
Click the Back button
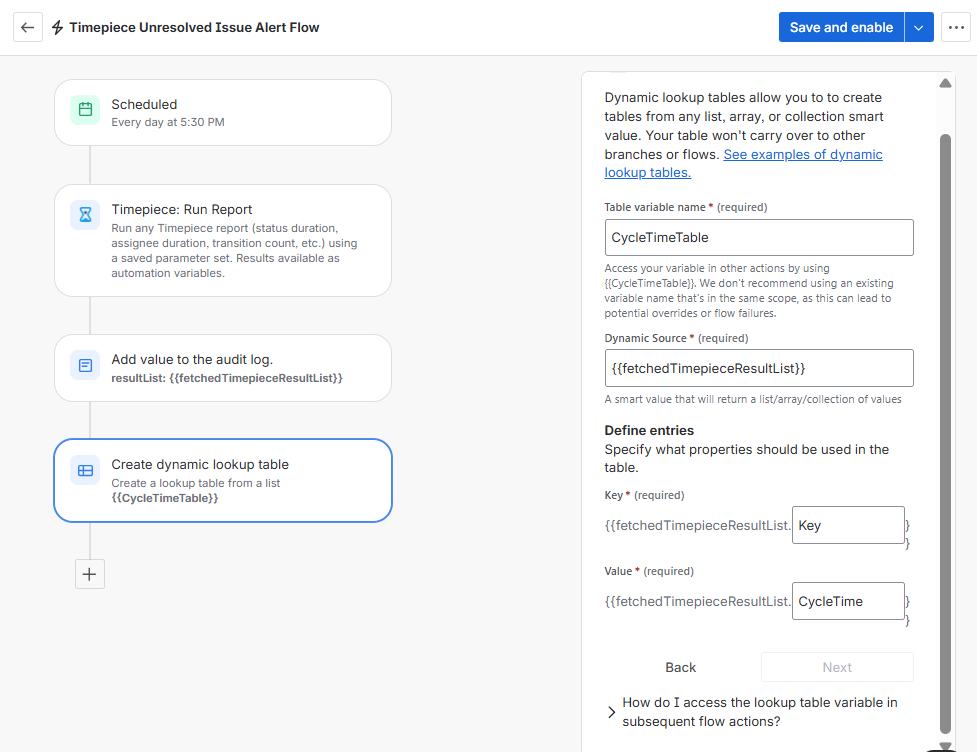[680, 667]
